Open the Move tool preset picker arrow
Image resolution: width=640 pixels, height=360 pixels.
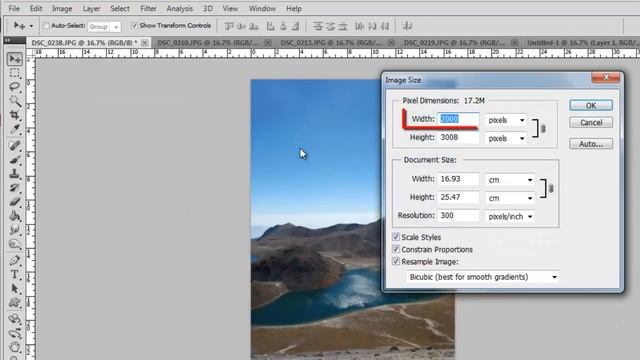pos(31,26)
